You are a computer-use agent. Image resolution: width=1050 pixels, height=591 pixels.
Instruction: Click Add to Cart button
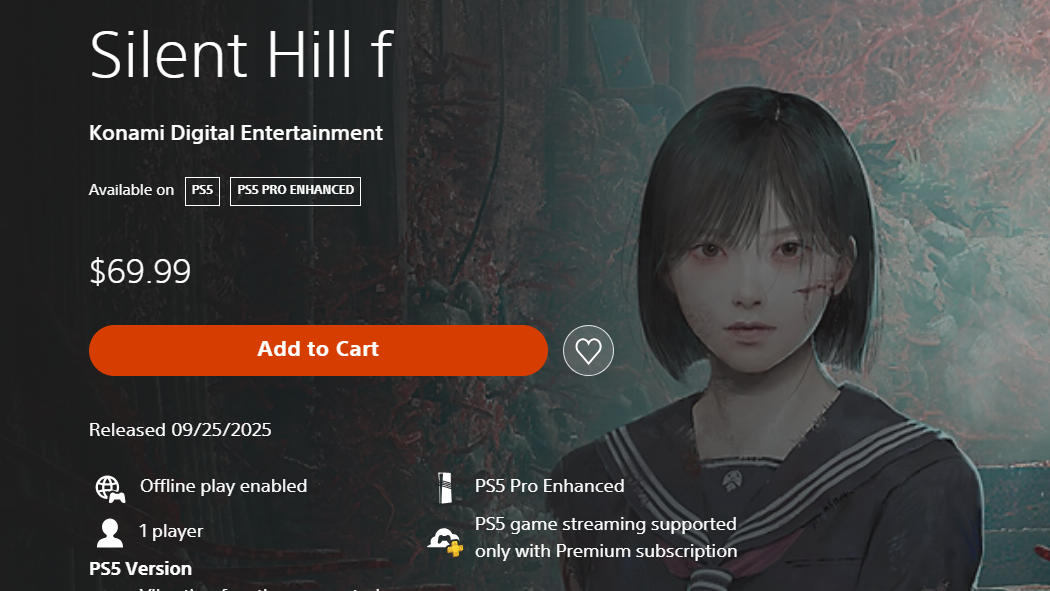318,350
